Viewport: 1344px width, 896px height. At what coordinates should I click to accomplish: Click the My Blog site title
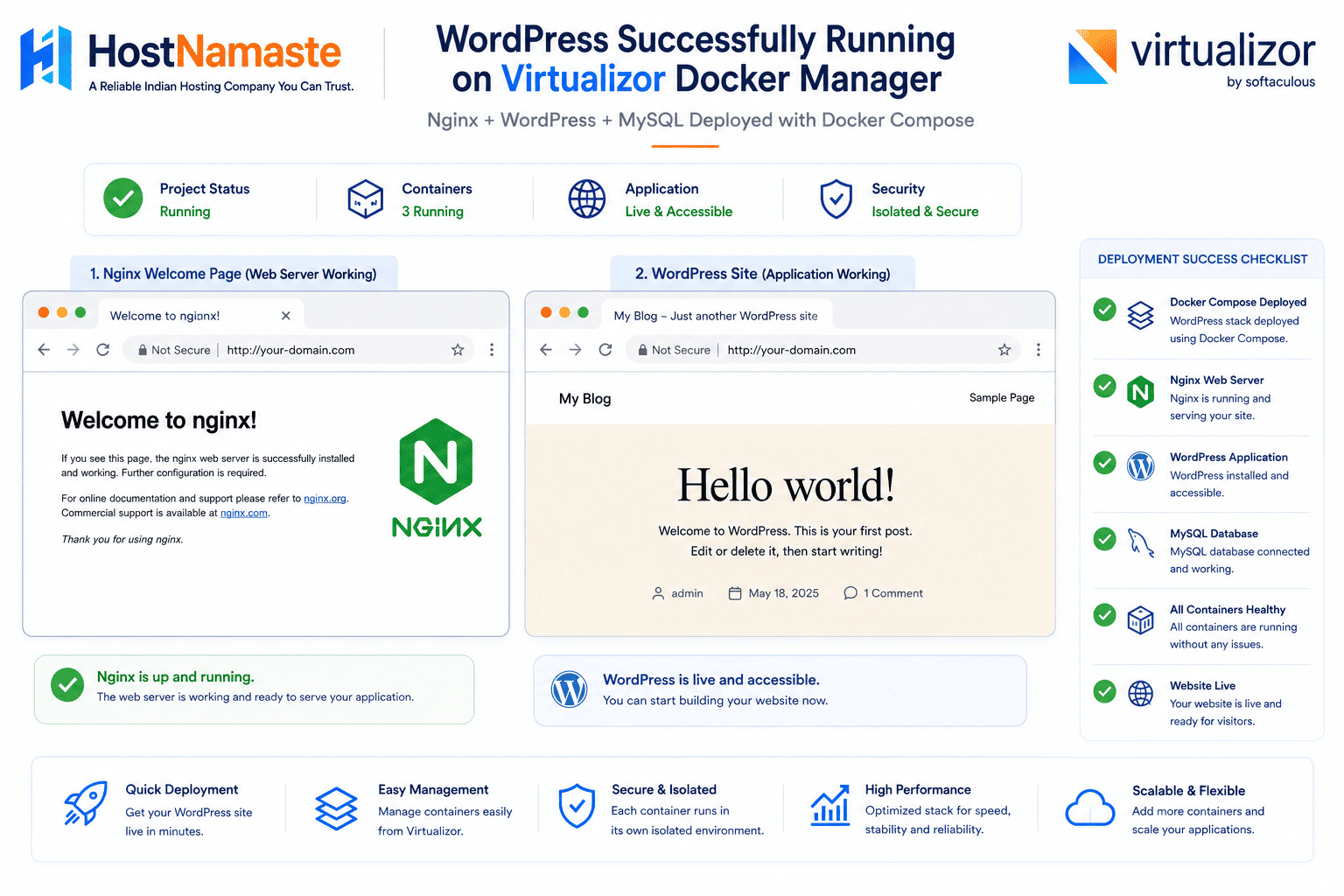click(x=585, y=398)
